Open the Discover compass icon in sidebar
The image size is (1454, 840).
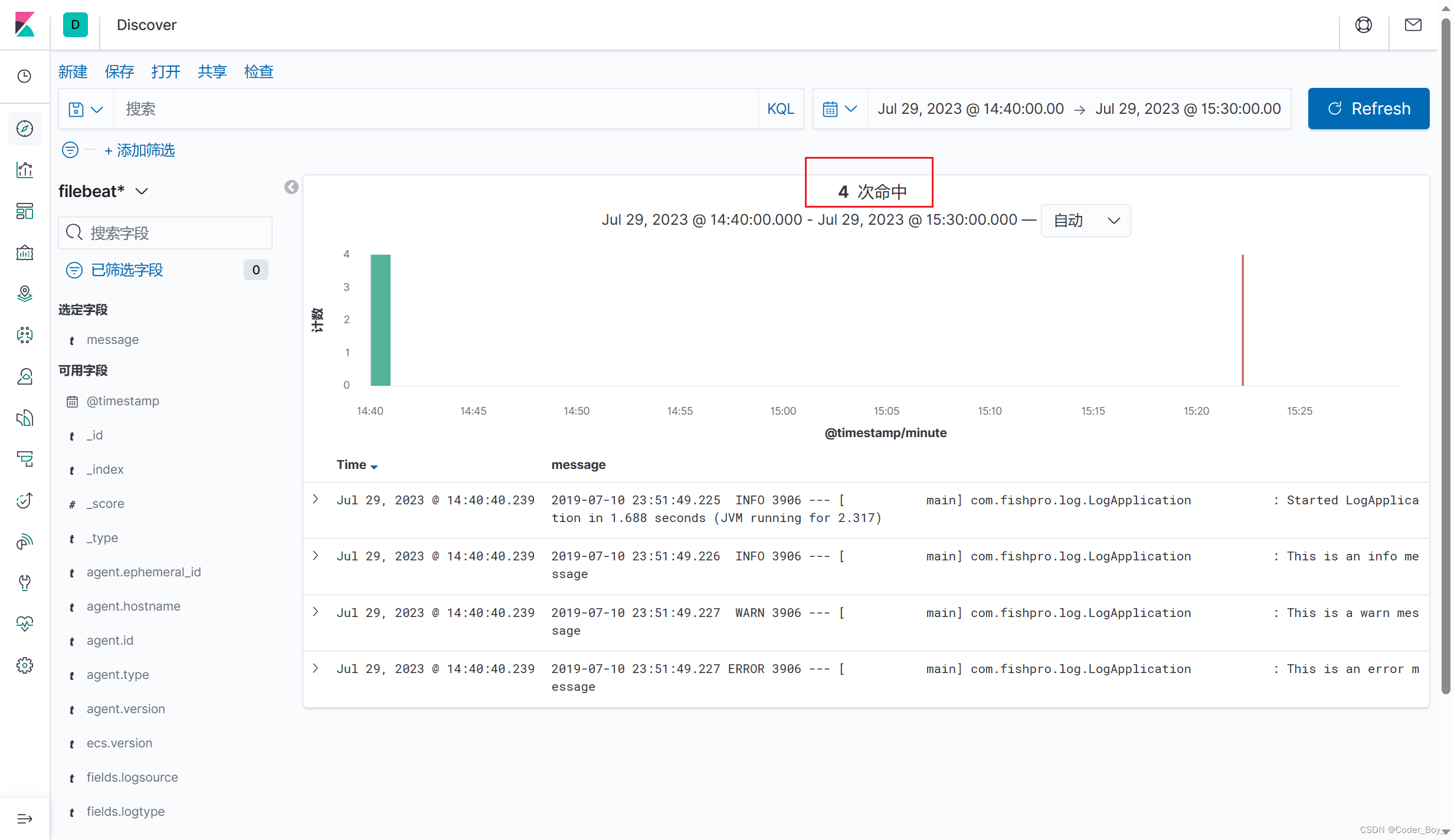(x=25, y=129)
